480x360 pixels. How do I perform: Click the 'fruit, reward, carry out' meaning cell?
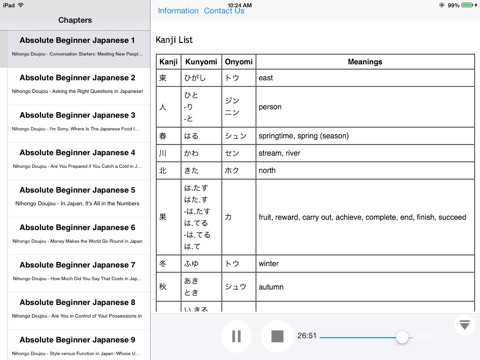coord(365,217)
